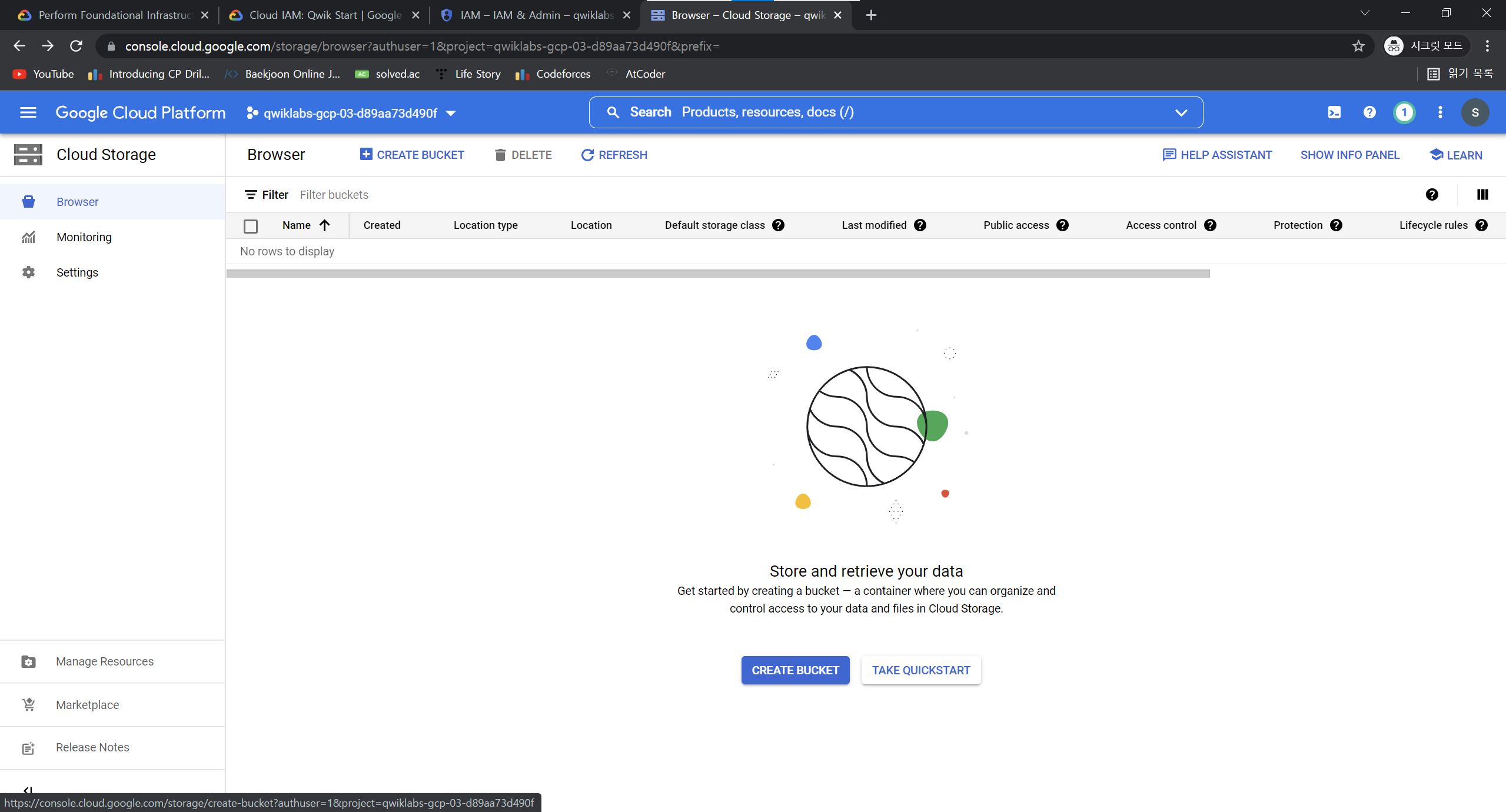The height and width of the screenshot is (812, 1506).
Task: Click the horizontal table scrollbar
Action: click(x=718, y=274)
